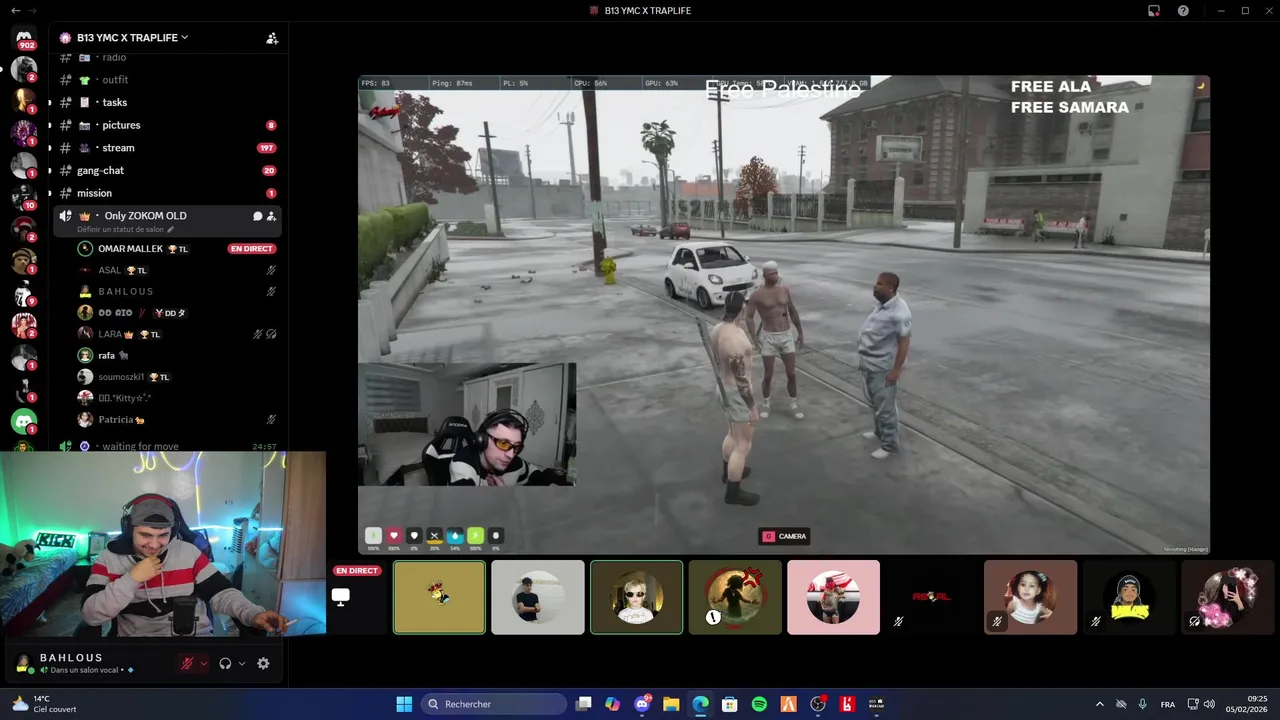This screenshot has width=1280, height=720.
Task: Click EN DIRECT badge next to OMAR MALLEK
Action: pos(252,249)
